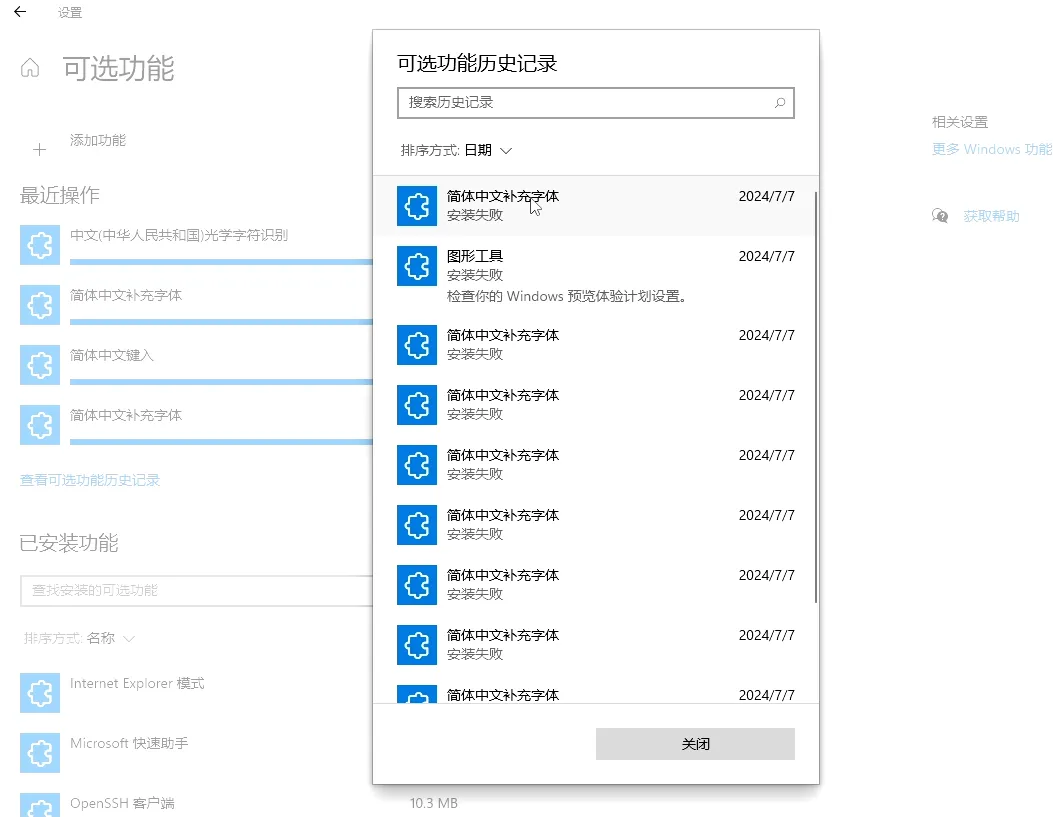Click the 获取帮助 question mark icon
This screenshot has width=1053, height=817.
pos(940,215)
